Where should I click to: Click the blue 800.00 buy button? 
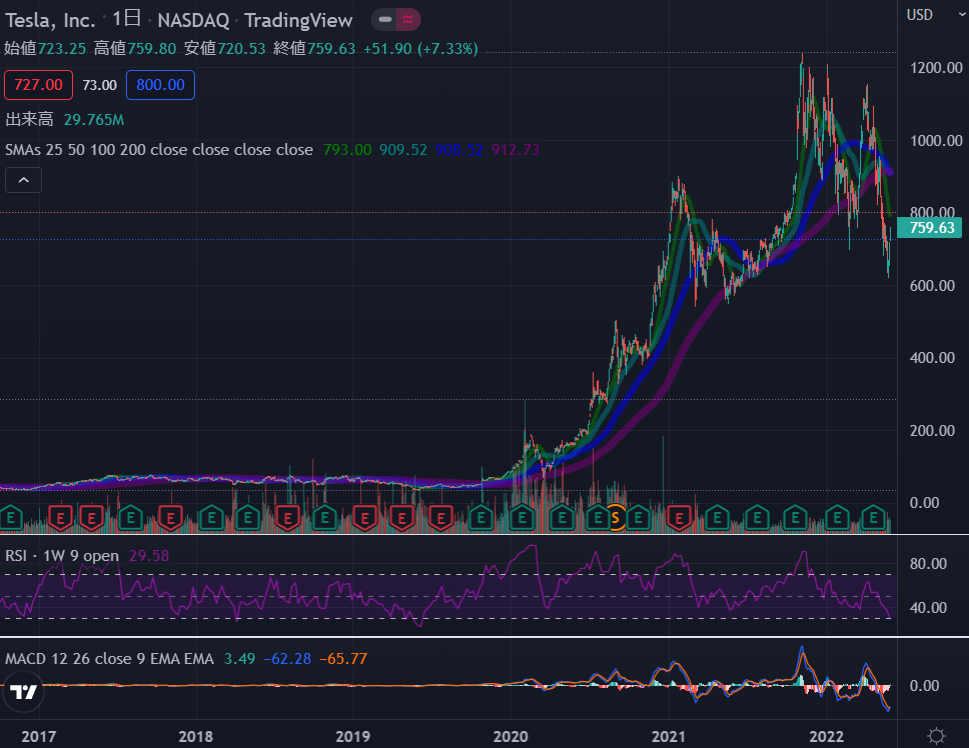tap(160, 85)
